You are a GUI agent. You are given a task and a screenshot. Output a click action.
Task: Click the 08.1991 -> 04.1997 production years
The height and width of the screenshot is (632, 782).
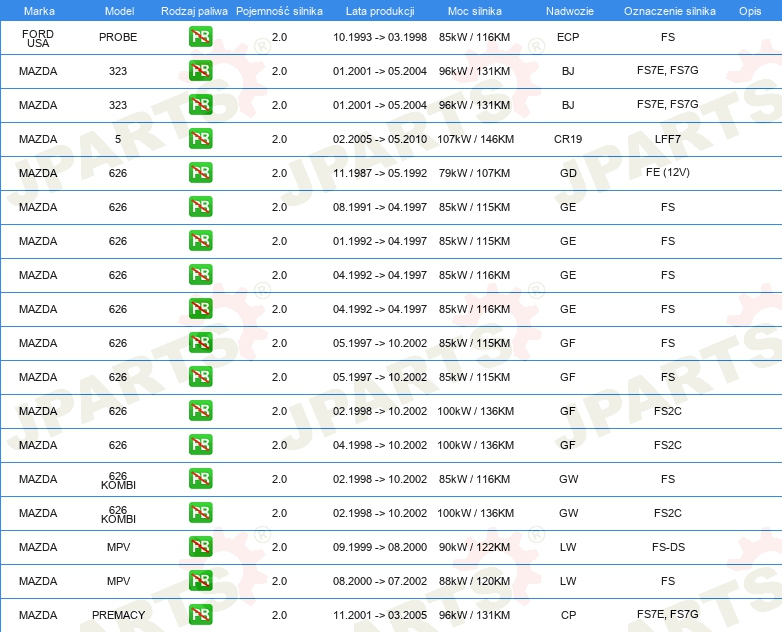(380, 207)
